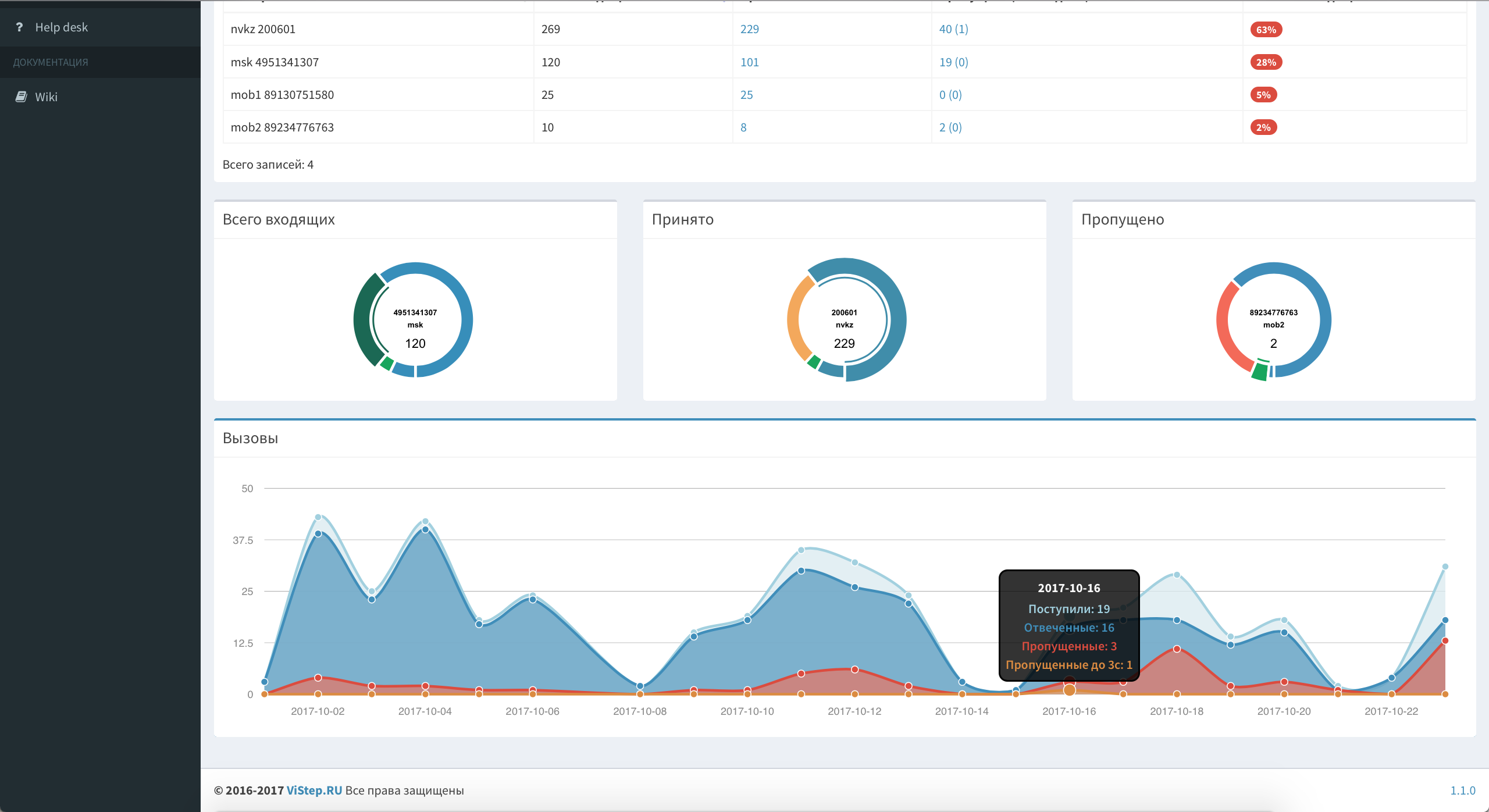Open the Wiki sidebar item
Image resolution: width=1489 pixels, height=812 pixels.
click(x=100, y=97)
